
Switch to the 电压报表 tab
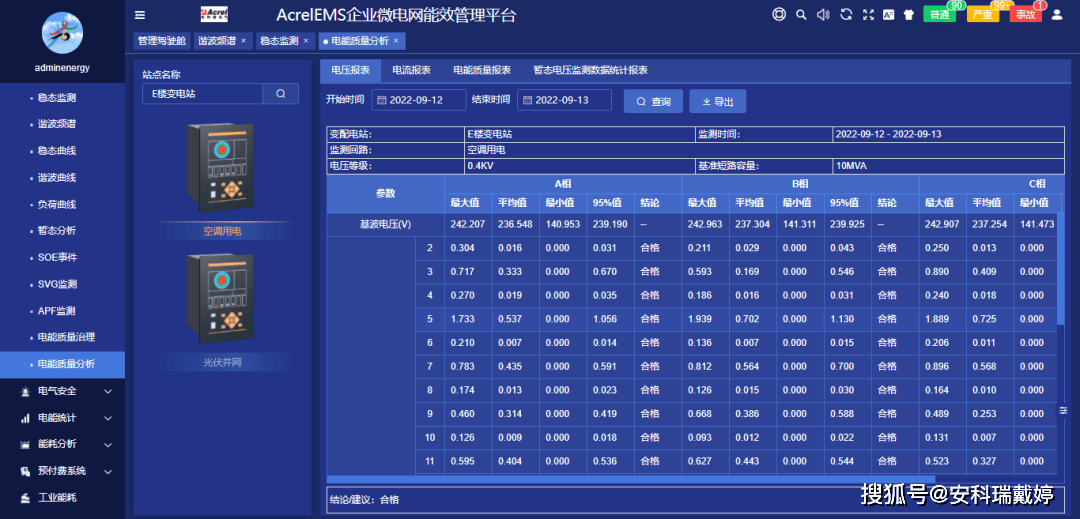click(x=351, y=70)
